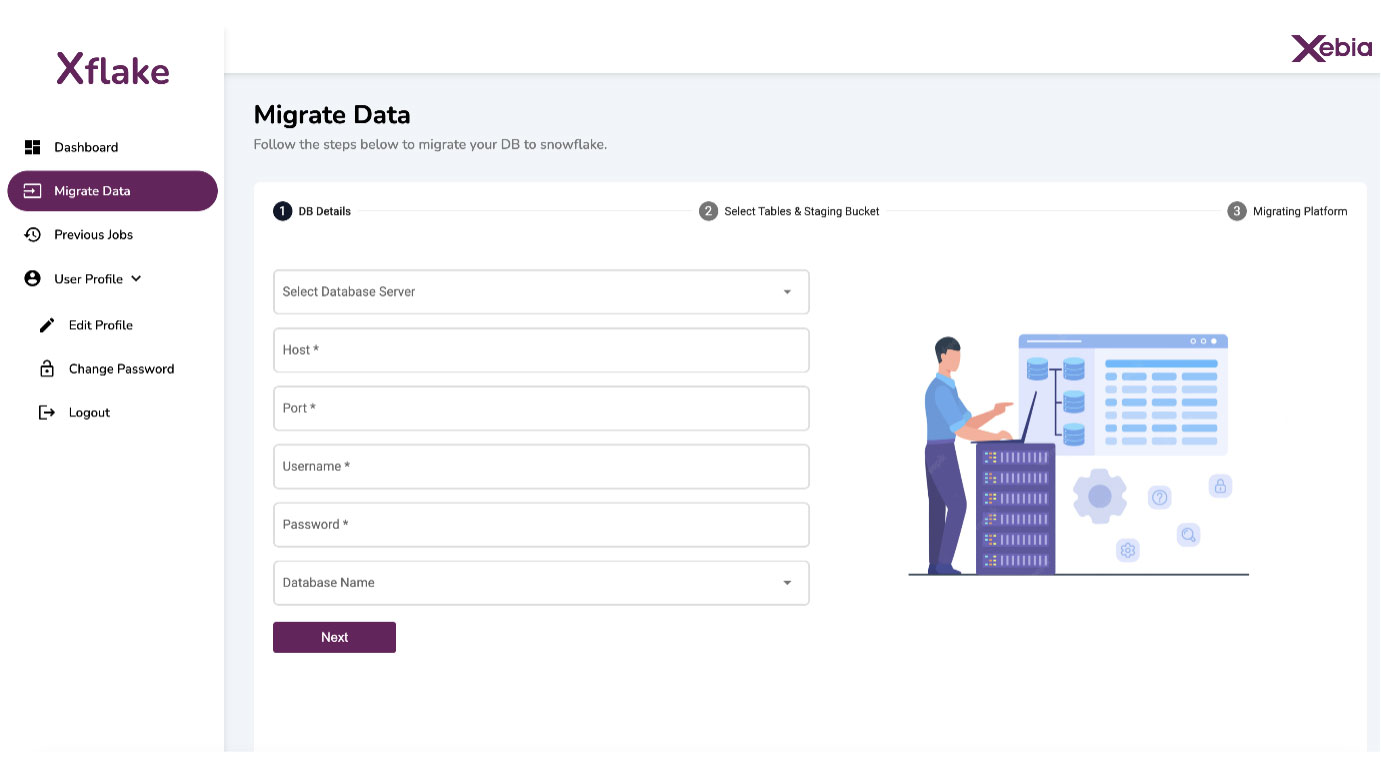The width and height of the screenshot is (1381, 777).
Task: Click the Xflake logo
Action: 113,68
